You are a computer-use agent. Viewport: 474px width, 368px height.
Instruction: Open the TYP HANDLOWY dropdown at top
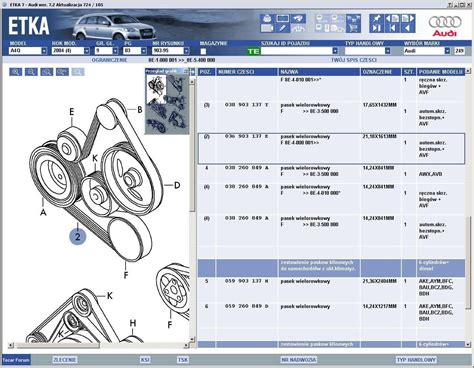tap(387, 51)
